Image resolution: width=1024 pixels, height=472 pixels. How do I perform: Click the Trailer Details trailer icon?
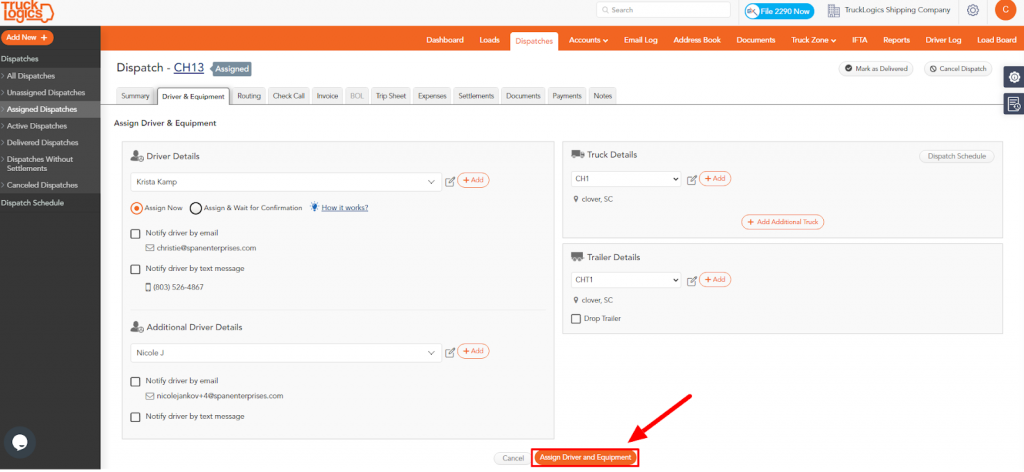tap(577, 257)
